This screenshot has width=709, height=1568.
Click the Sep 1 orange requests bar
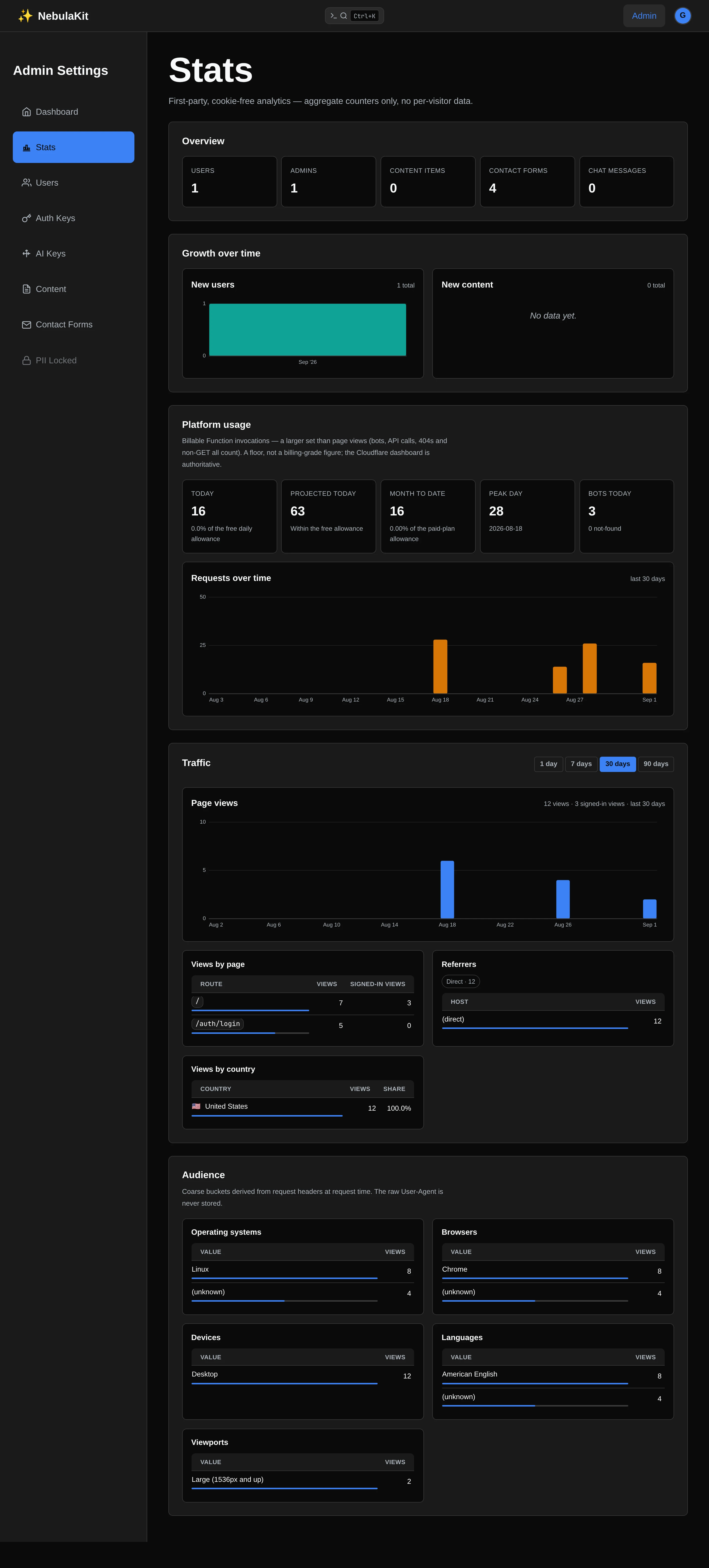649,678
